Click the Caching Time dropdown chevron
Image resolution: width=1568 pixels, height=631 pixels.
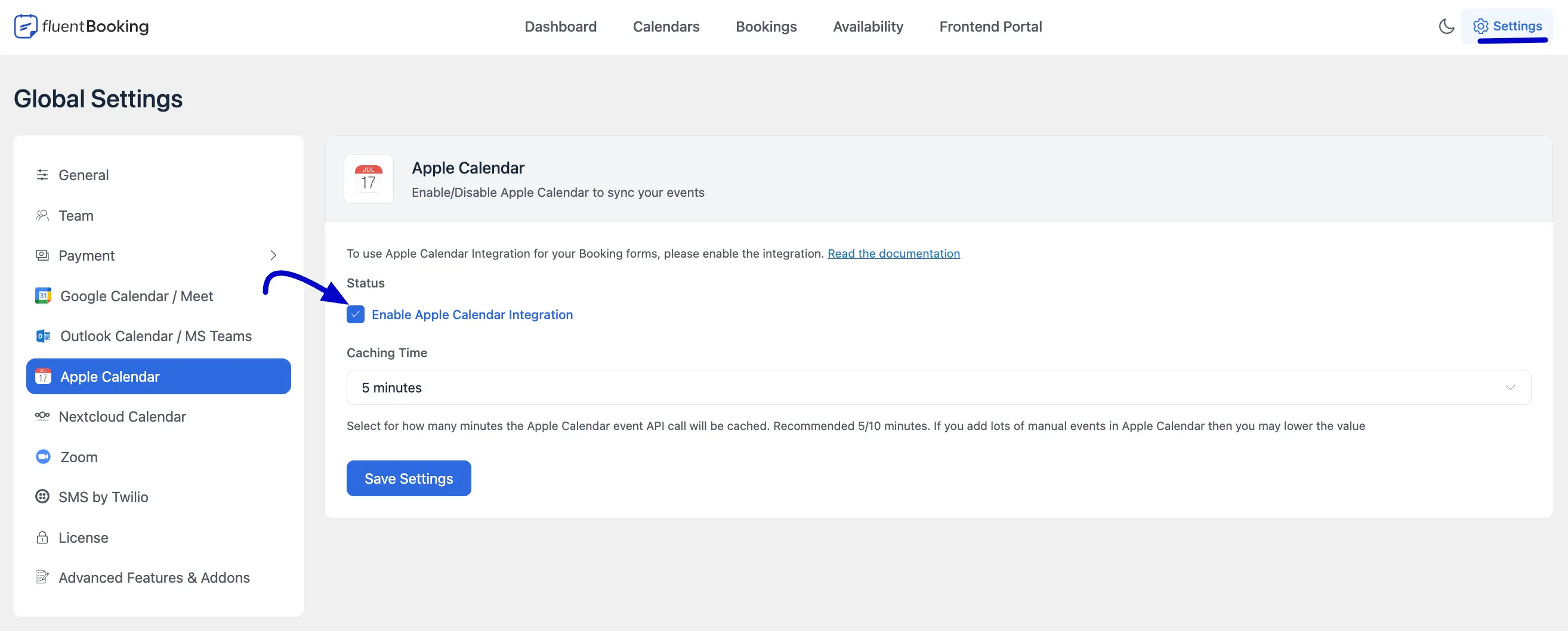tap(1510, 388)
